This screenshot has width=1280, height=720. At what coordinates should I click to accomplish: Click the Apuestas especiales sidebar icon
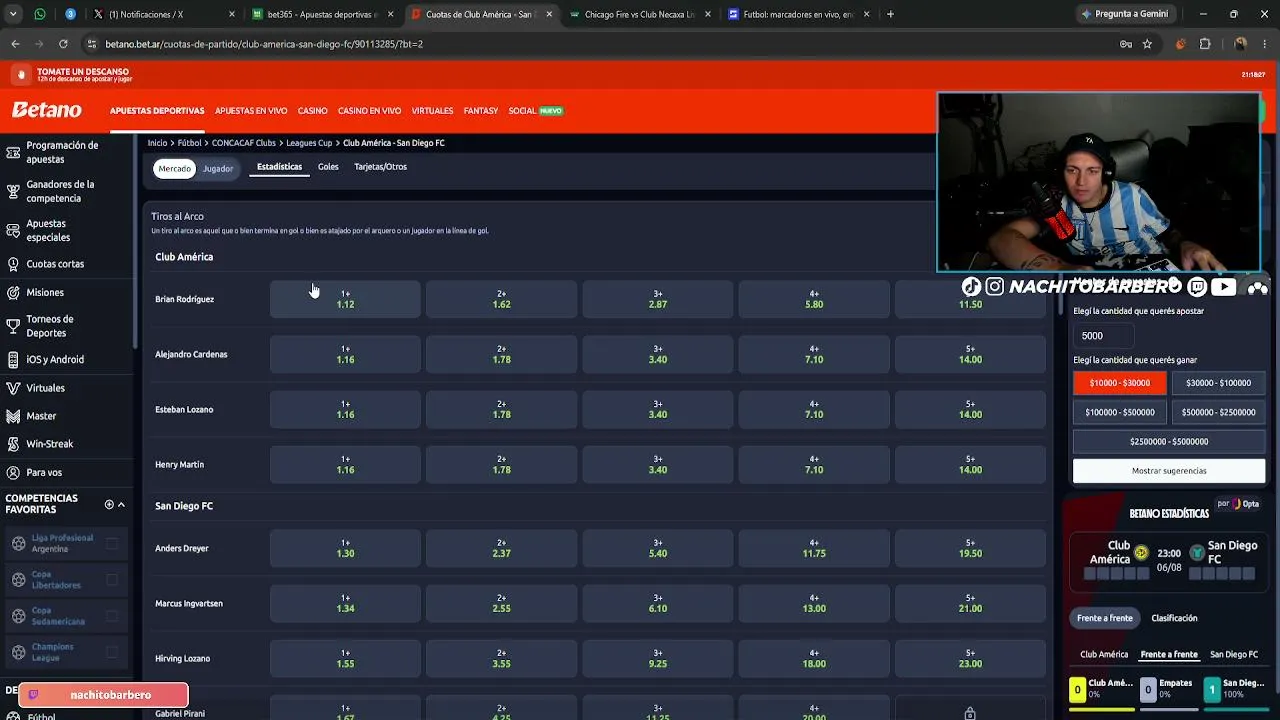tap(13, 231)
